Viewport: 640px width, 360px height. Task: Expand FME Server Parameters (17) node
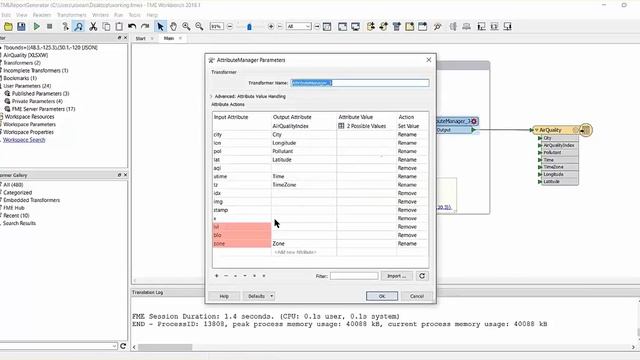[39, 109]
